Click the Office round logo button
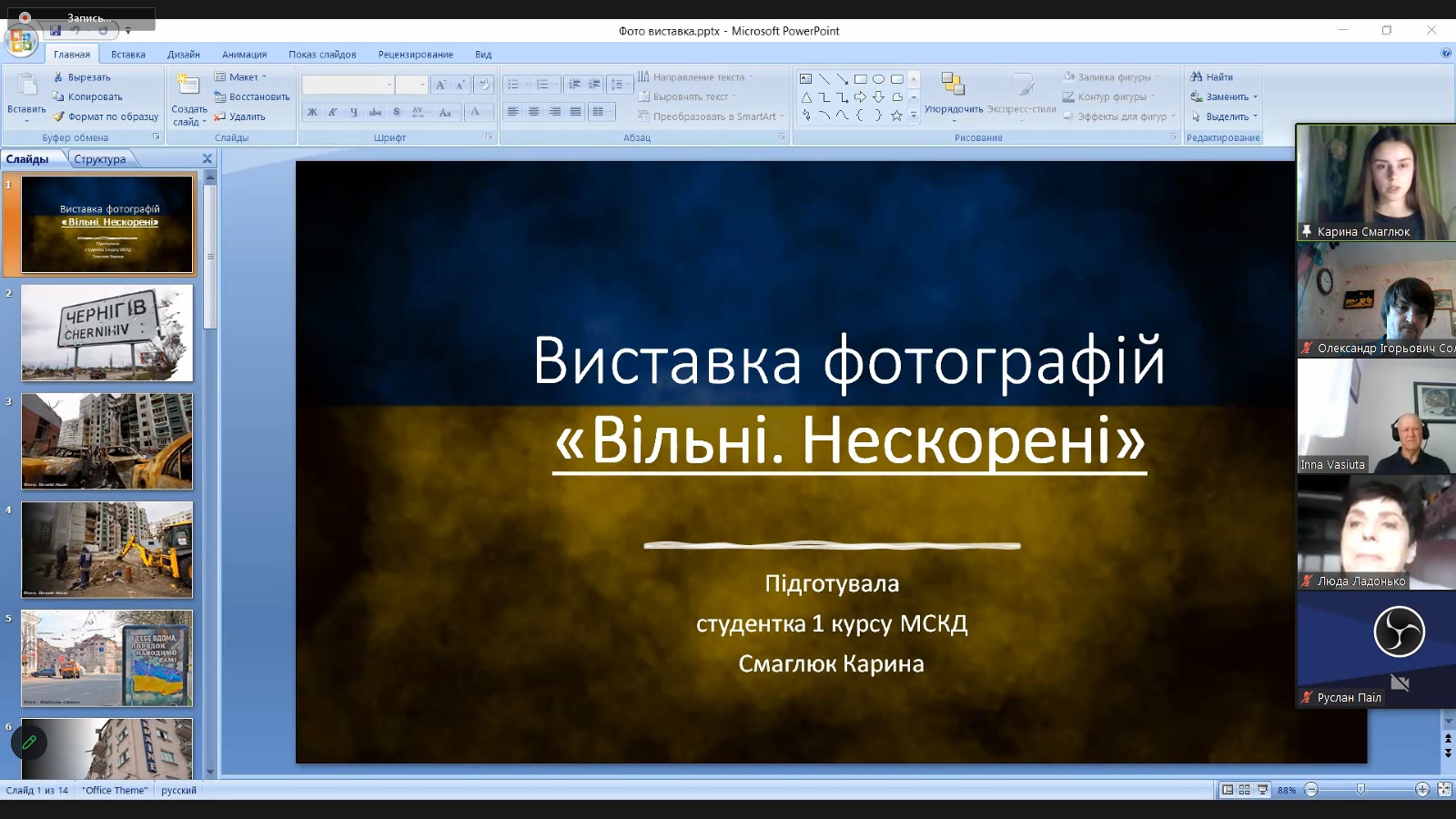 (20, 41)
